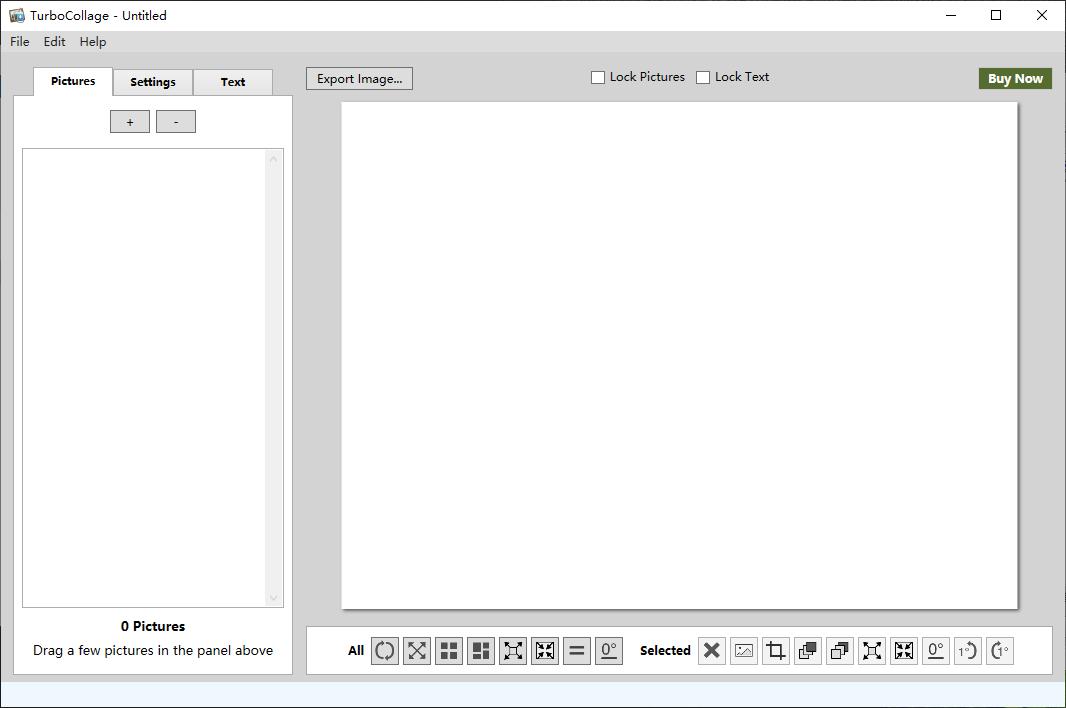The width and height of the screenshot is (1066, 708).
Task: Click the 'Selected' label in bottom toolbar
Action: coord(665,650)
